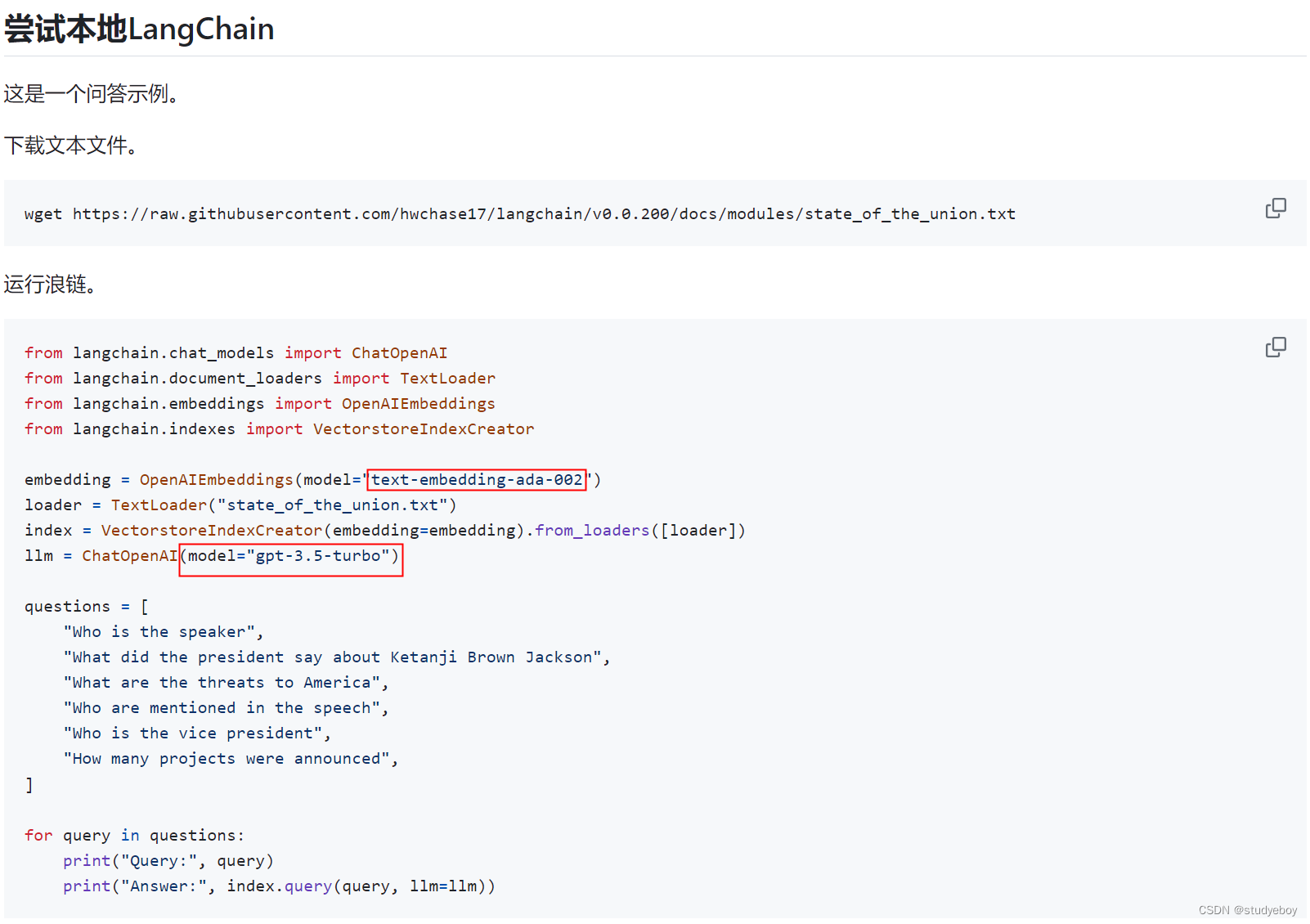Click the wget download URL
The height and width of the screenshot is (924, 1310).
[x=544, y=214]
